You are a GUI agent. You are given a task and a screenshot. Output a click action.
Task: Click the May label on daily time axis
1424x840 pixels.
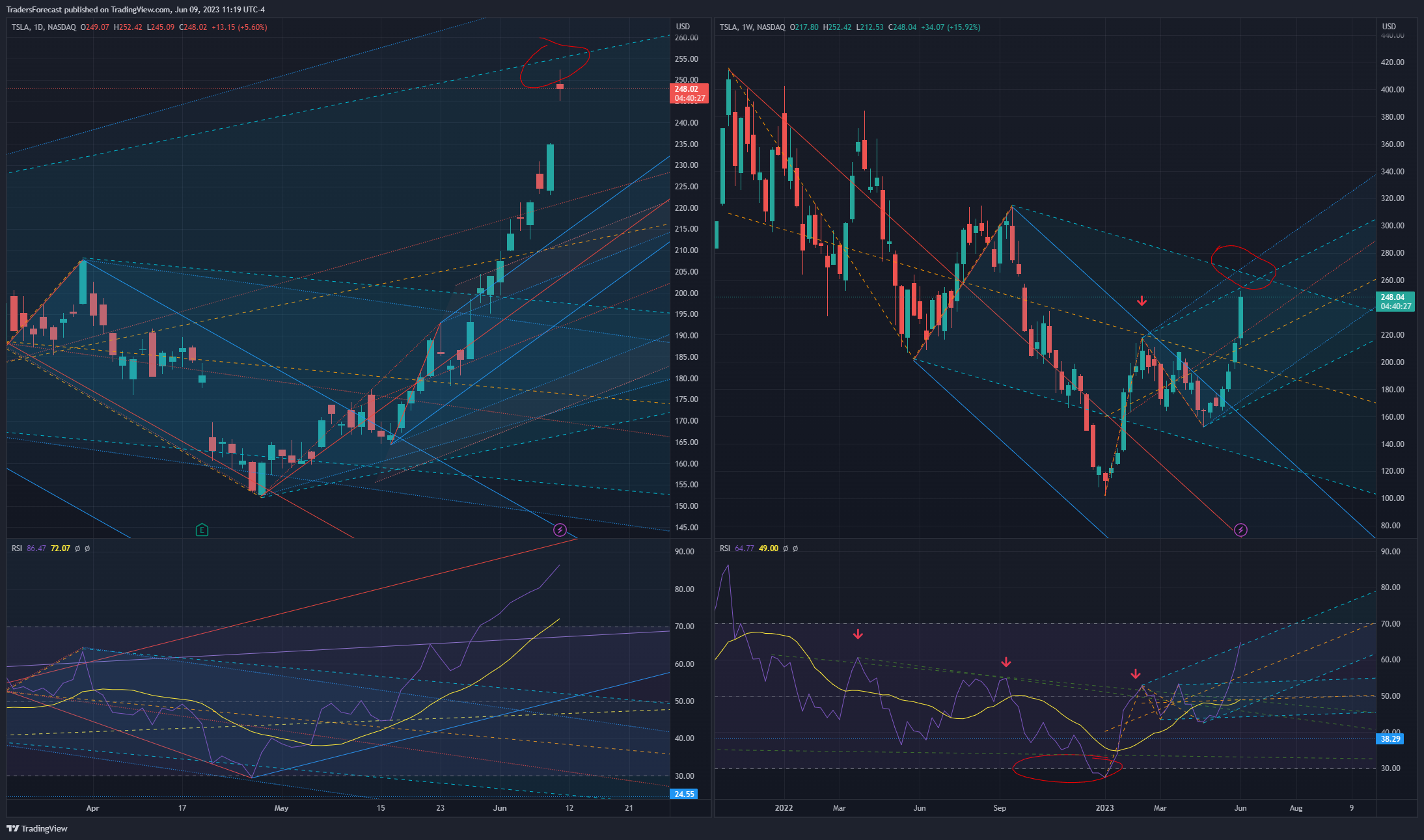[281, 808]
